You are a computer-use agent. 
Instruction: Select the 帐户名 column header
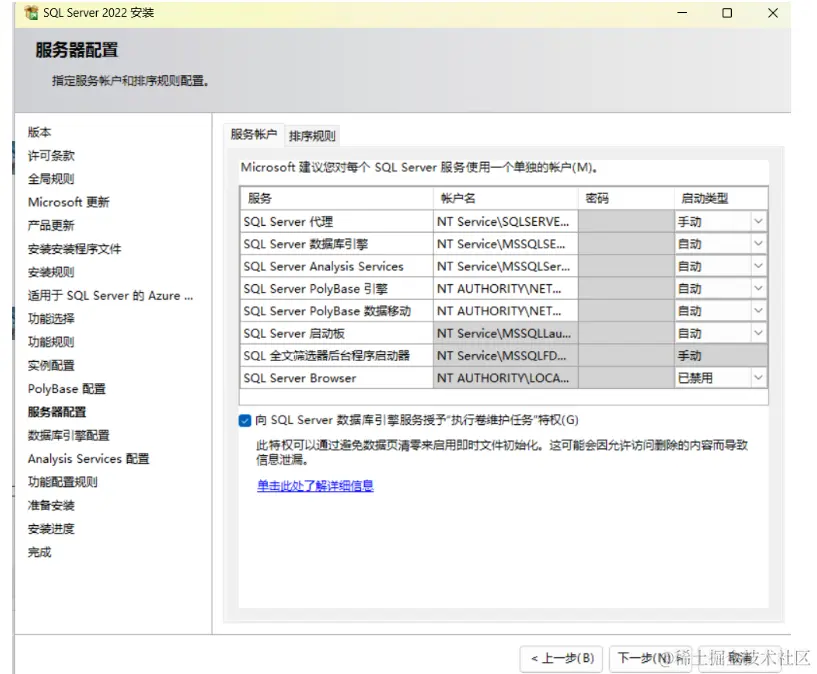[505, 198]
